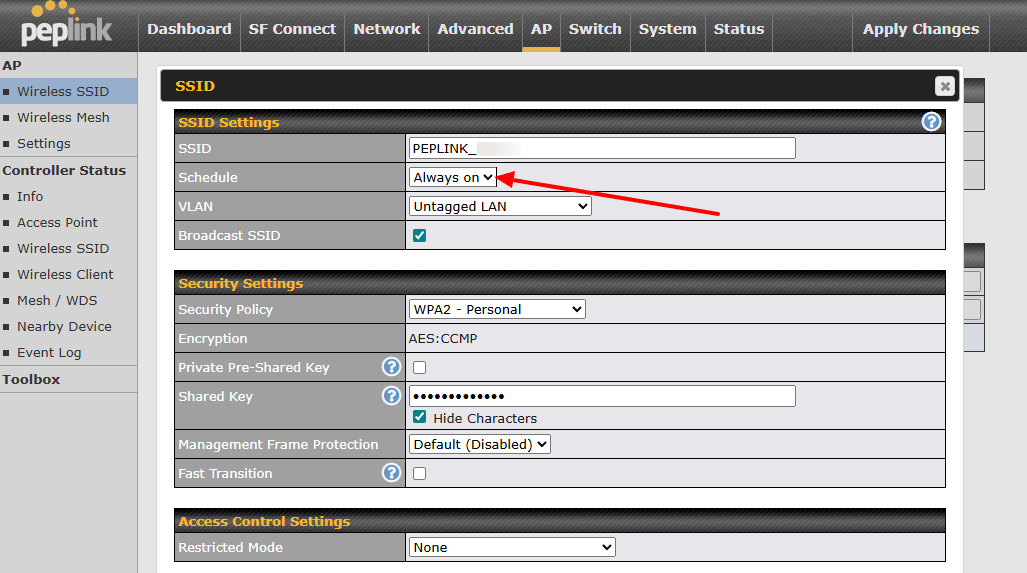Open the Advanced tab

coord(476,29)
